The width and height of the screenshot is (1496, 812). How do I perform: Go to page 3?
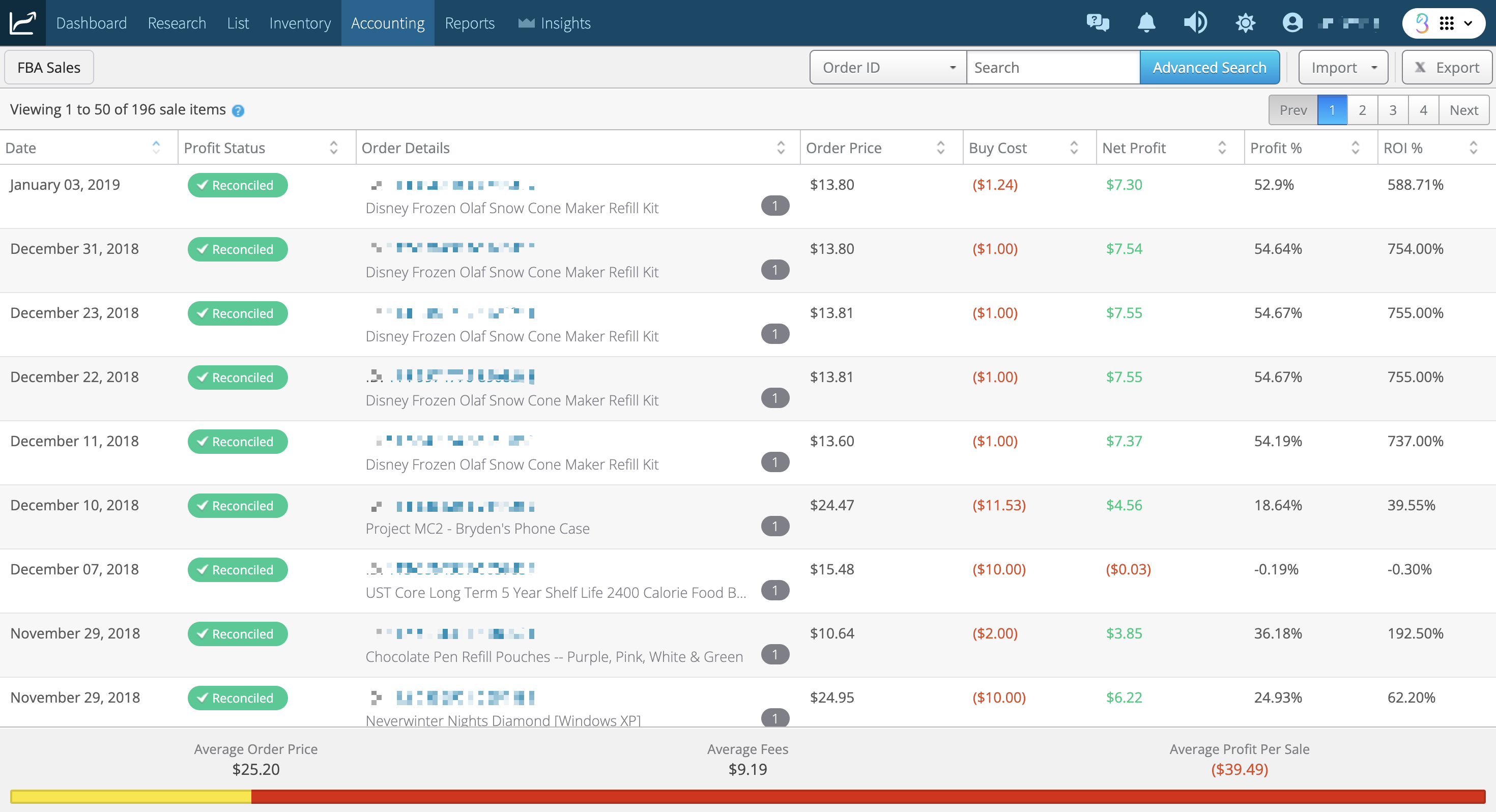click(x=1393, y=110)
